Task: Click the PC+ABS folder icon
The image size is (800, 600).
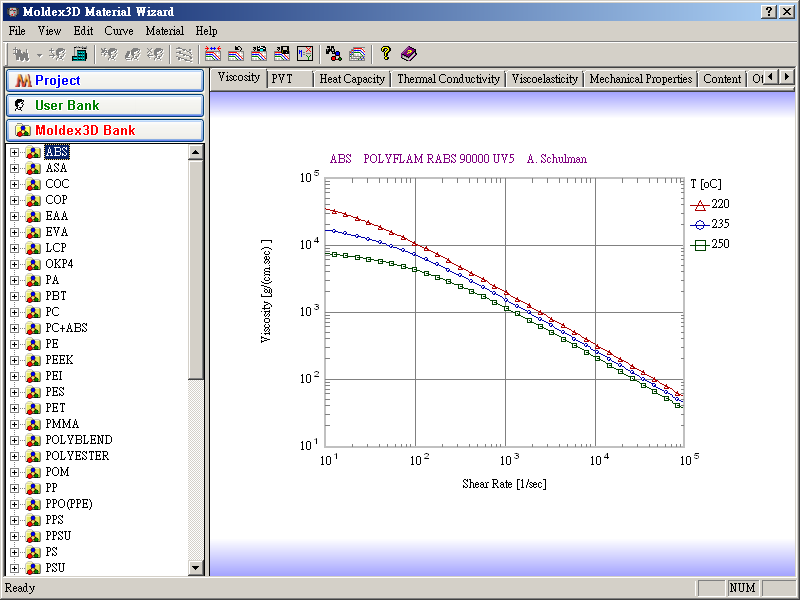Action: point(33,328)
